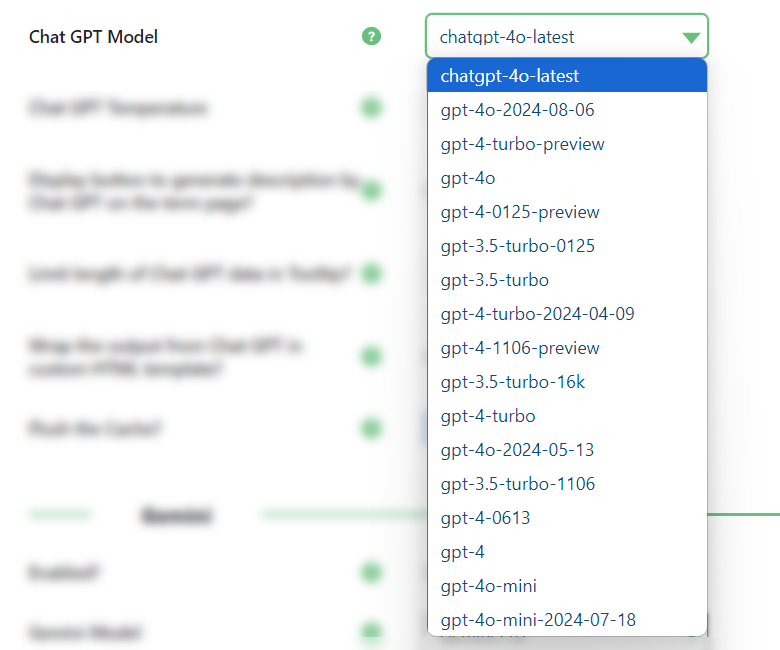Screen dimensions: 780x650
Task: Expand the Chat GPT Model dropdown arrow
Action: point(691,38)
